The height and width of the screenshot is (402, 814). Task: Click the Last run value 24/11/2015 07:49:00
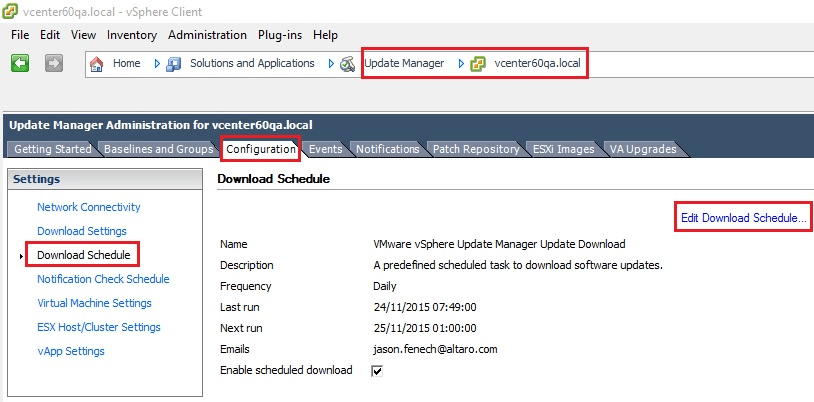[x=425, y=307]
